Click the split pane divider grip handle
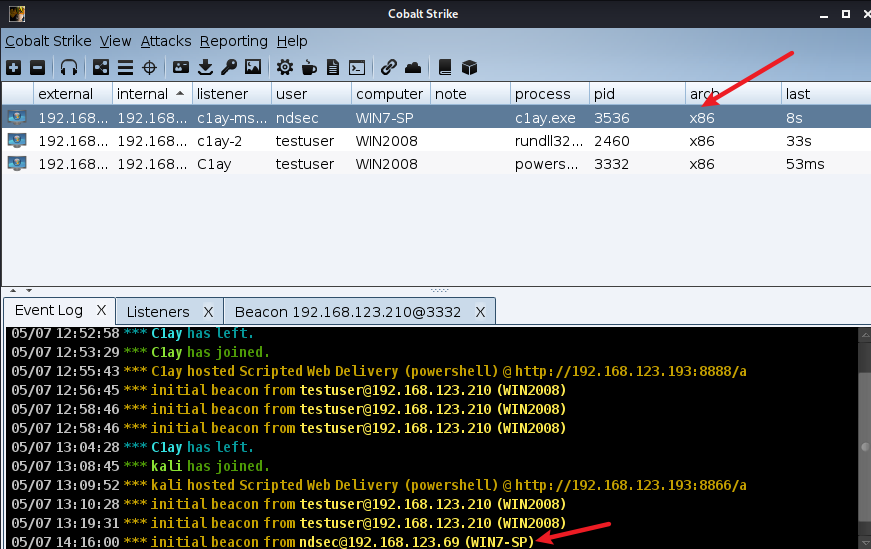871x549 pixels. coord(439,290)
